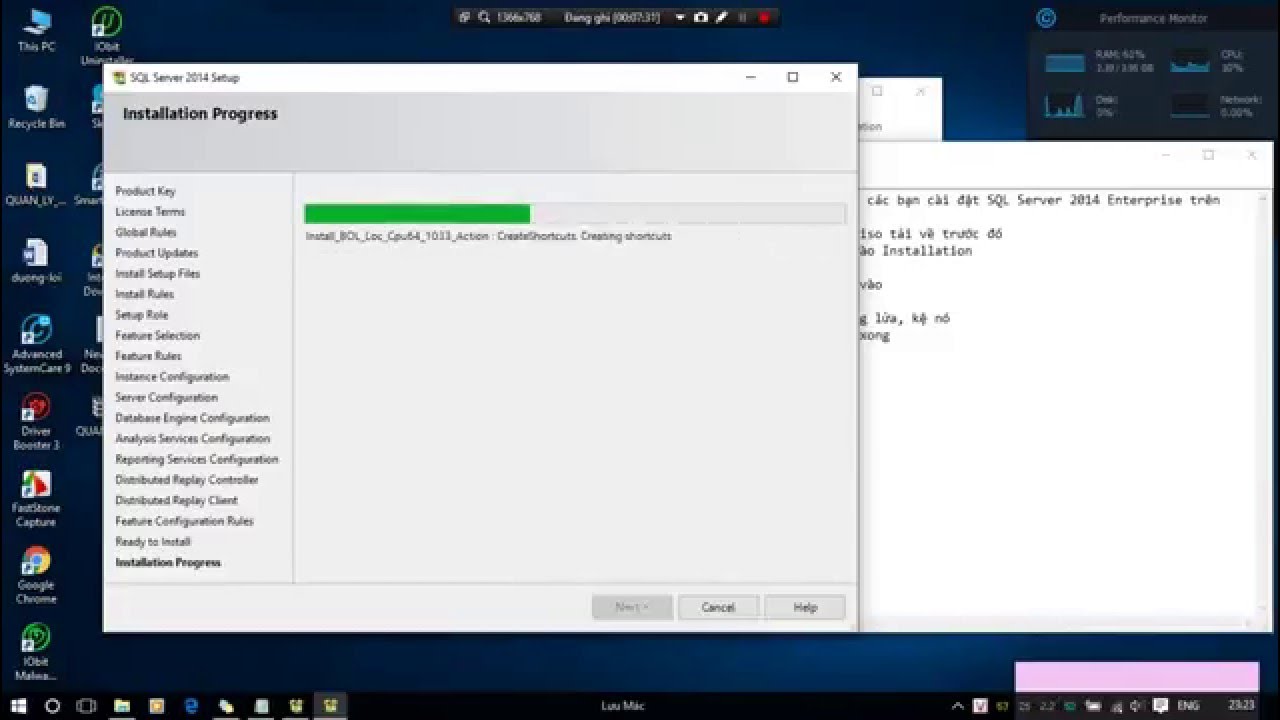Viewport: 1280px width, 720px height.
Task: Select Global Rules step
Action: click(x=146, y=232)
